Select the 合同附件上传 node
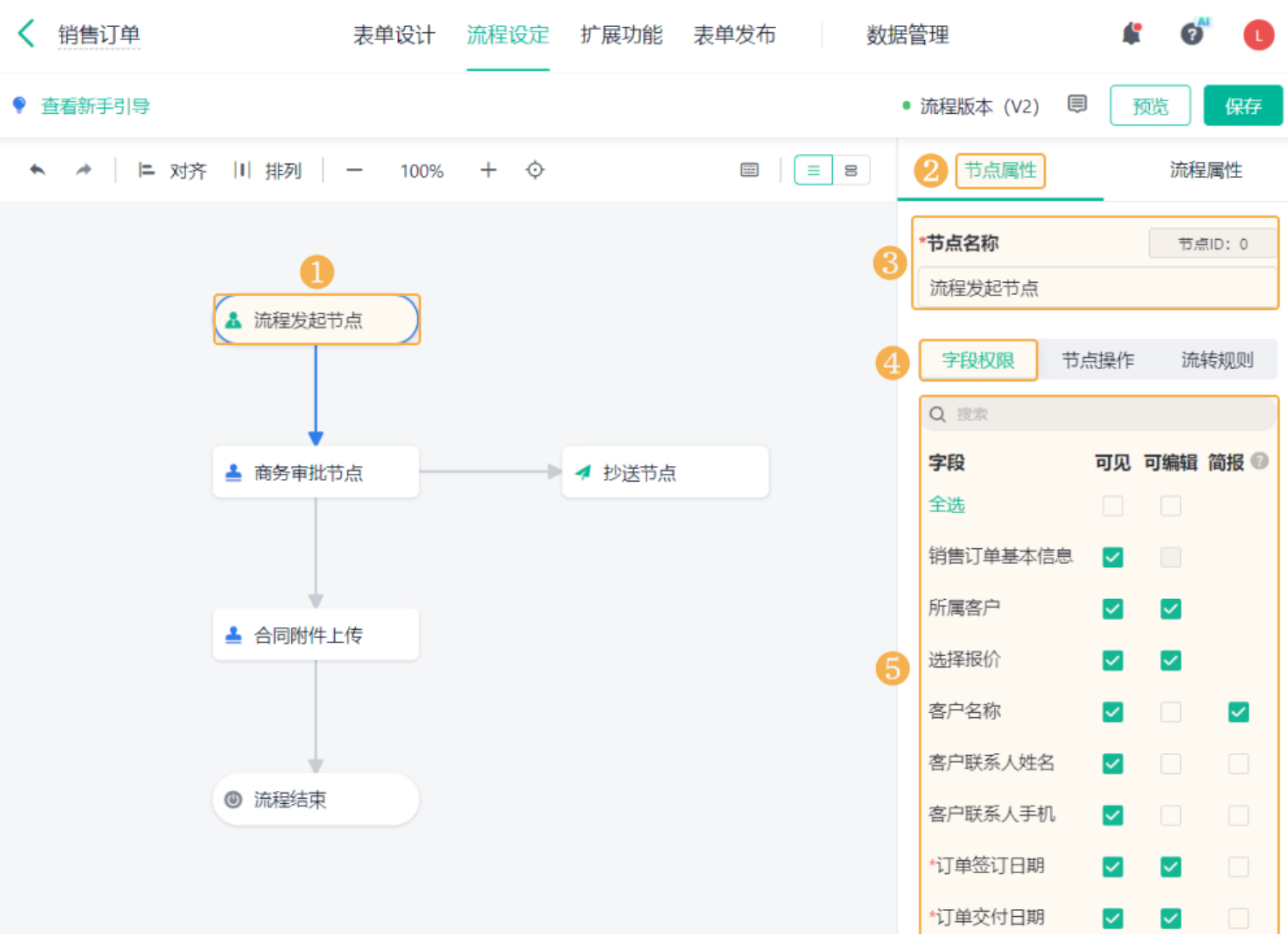Image resolution: width=1288 pixels, height=934 pixels. click(x=316, y=635)
